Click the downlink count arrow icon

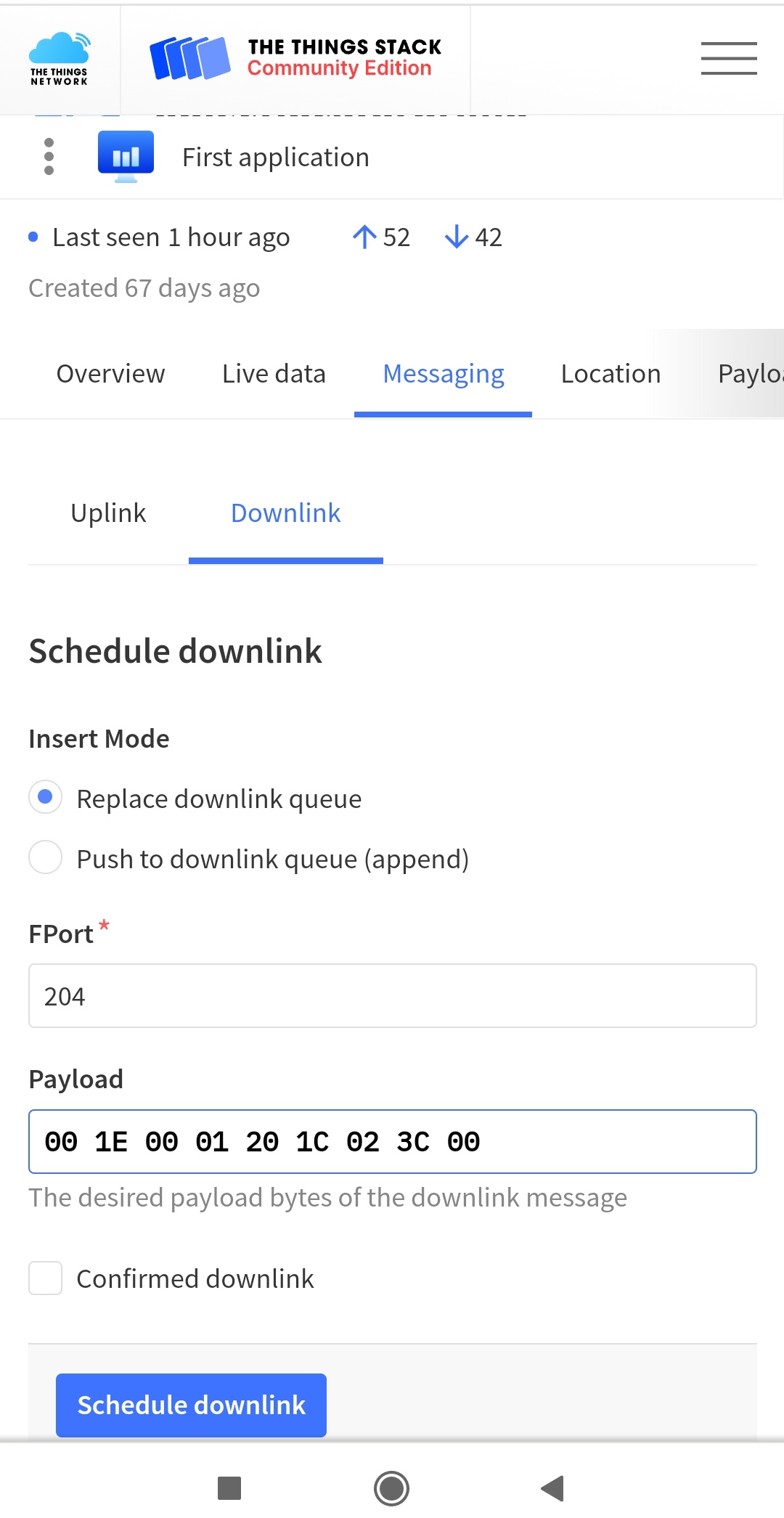[457, 237]
